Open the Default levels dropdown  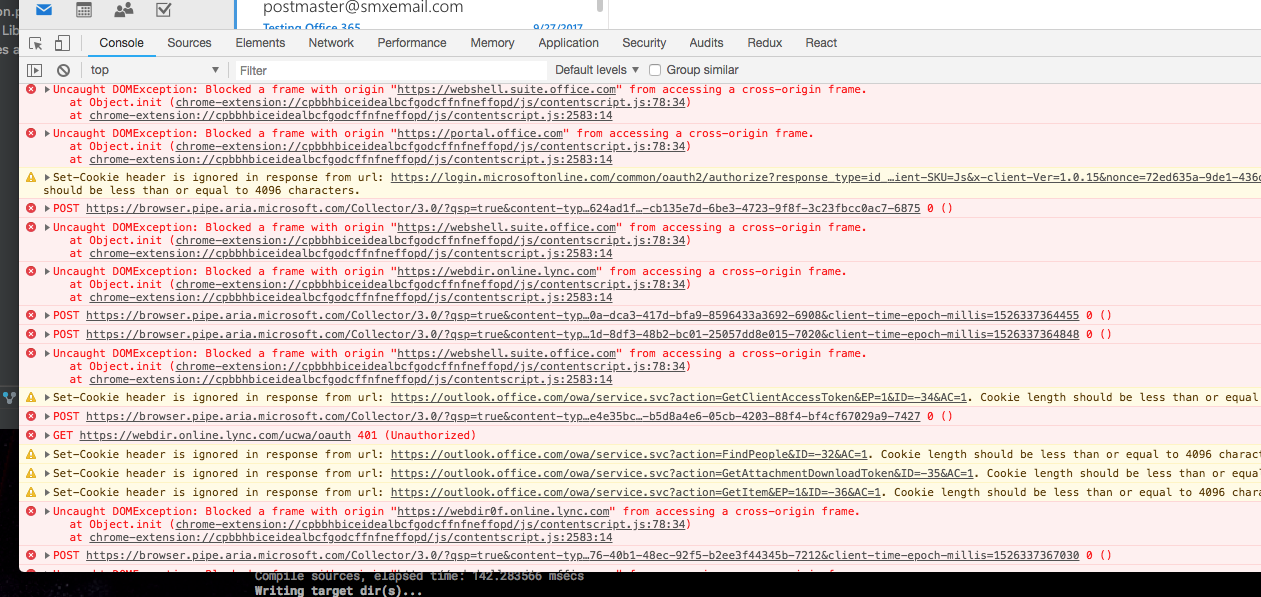click(x=597, y=70)
